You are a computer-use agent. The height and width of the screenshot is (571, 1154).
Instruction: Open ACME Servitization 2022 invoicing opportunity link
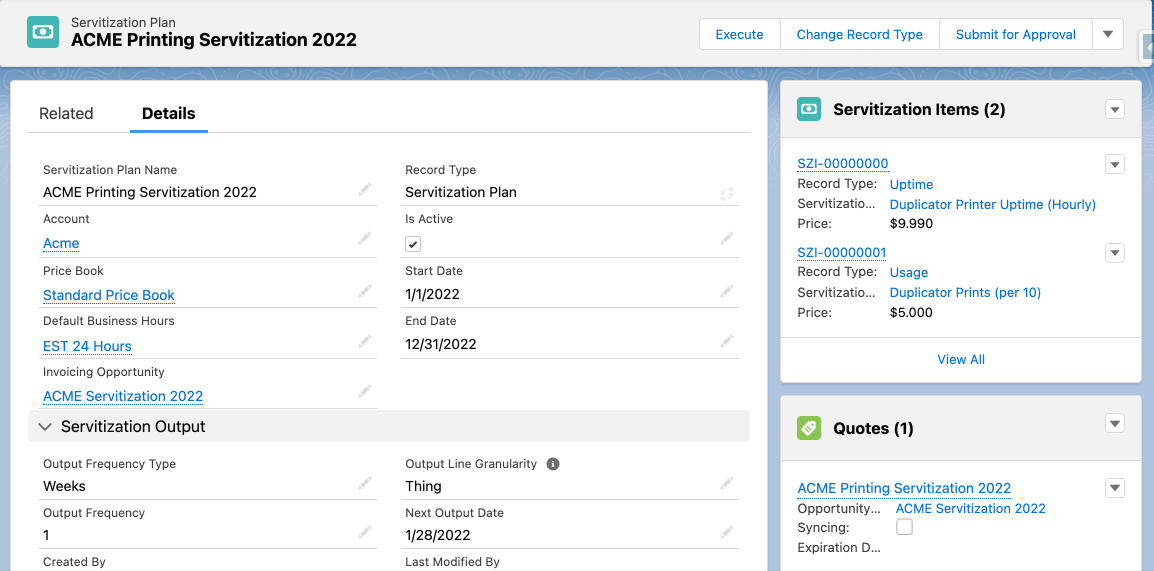tap(123, 396)
